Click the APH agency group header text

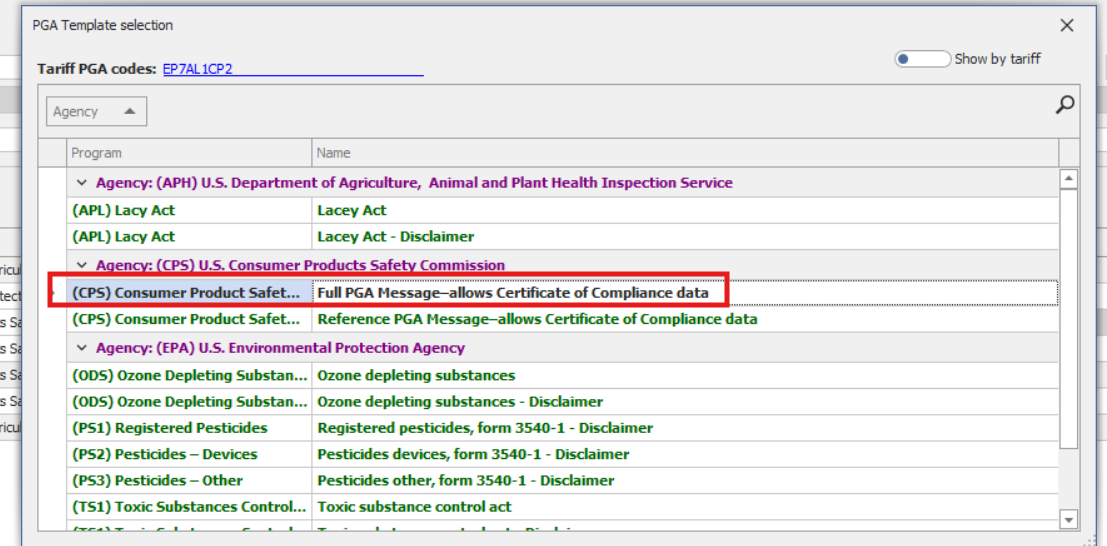pos(414,184)
